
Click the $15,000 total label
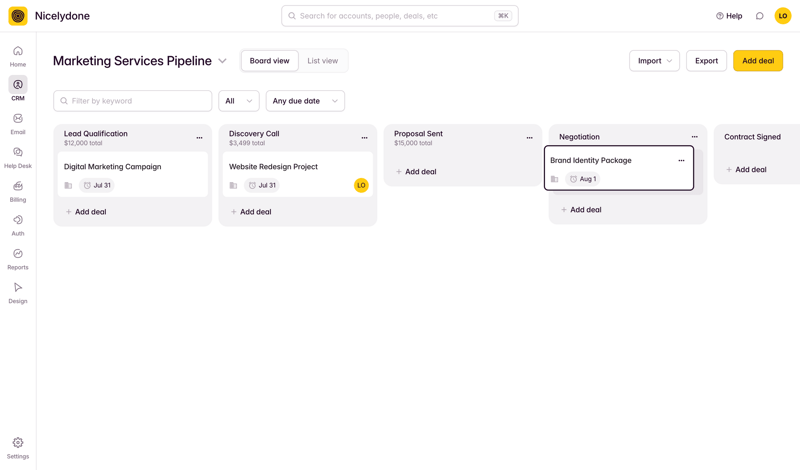point(413,143)
